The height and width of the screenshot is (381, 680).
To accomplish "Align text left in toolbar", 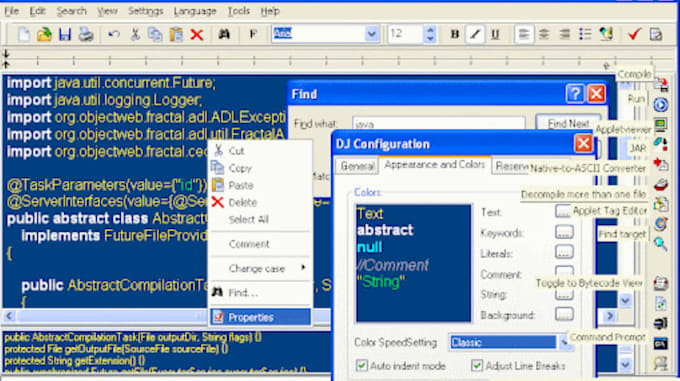I will tap(523, 34).
